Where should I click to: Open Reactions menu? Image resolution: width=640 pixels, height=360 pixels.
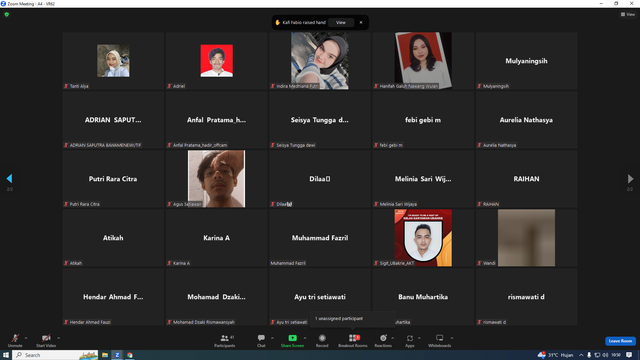click(x=383, y=340)
